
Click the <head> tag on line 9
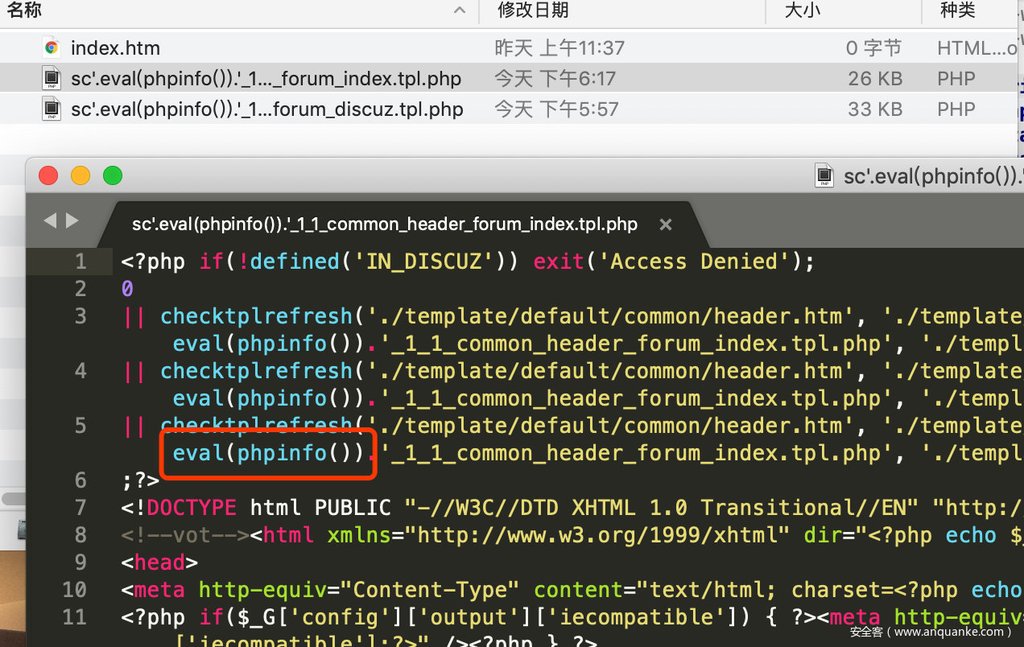pos(159,562)
